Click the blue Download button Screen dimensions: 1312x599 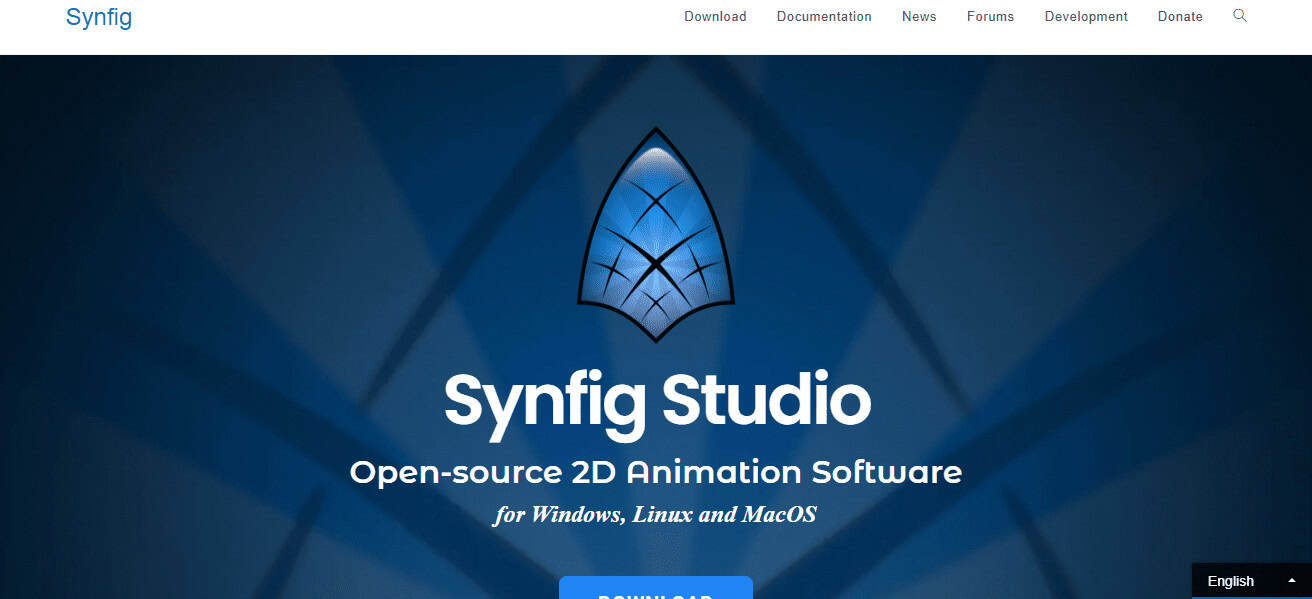pos(656,588)
